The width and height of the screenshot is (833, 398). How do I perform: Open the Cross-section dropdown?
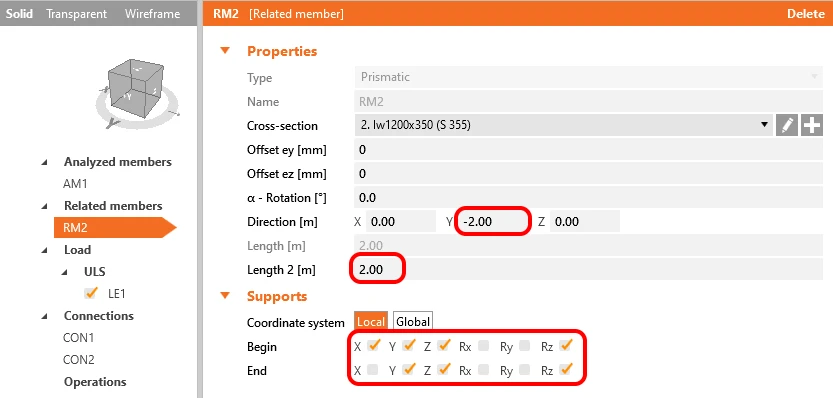(x=564, y=125)
